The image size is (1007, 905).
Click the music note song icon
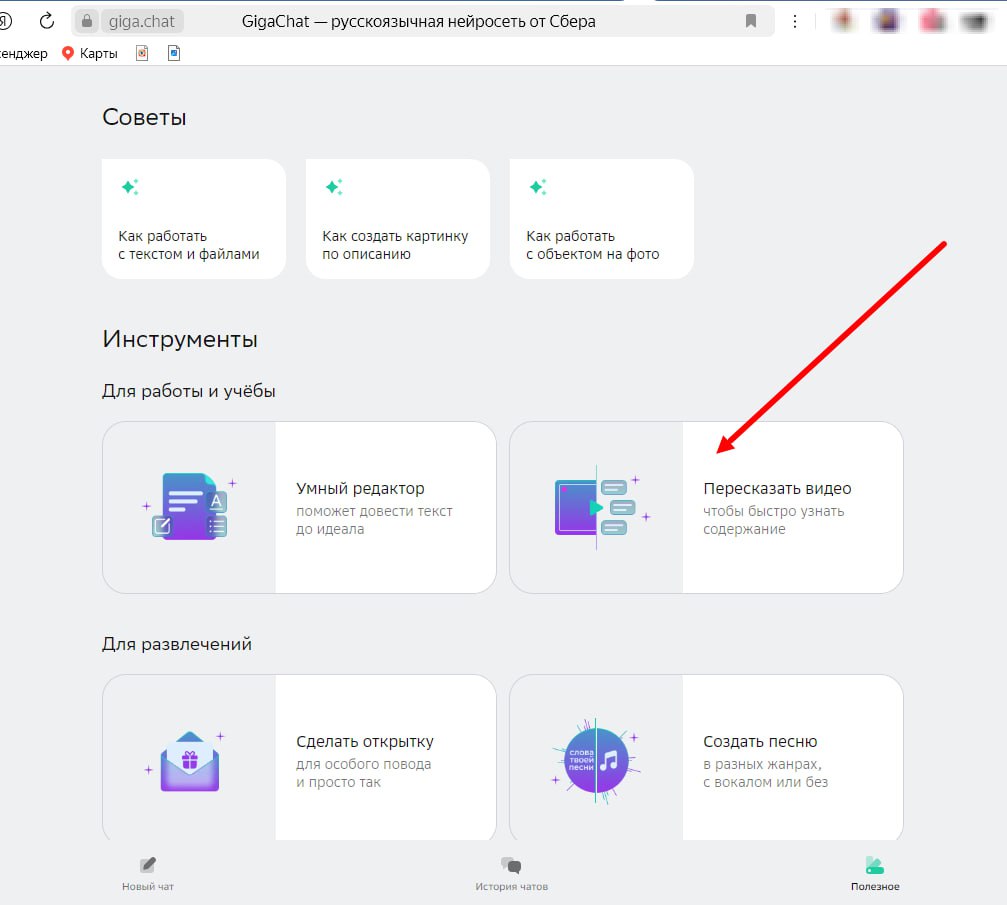(x=596, y=761)
